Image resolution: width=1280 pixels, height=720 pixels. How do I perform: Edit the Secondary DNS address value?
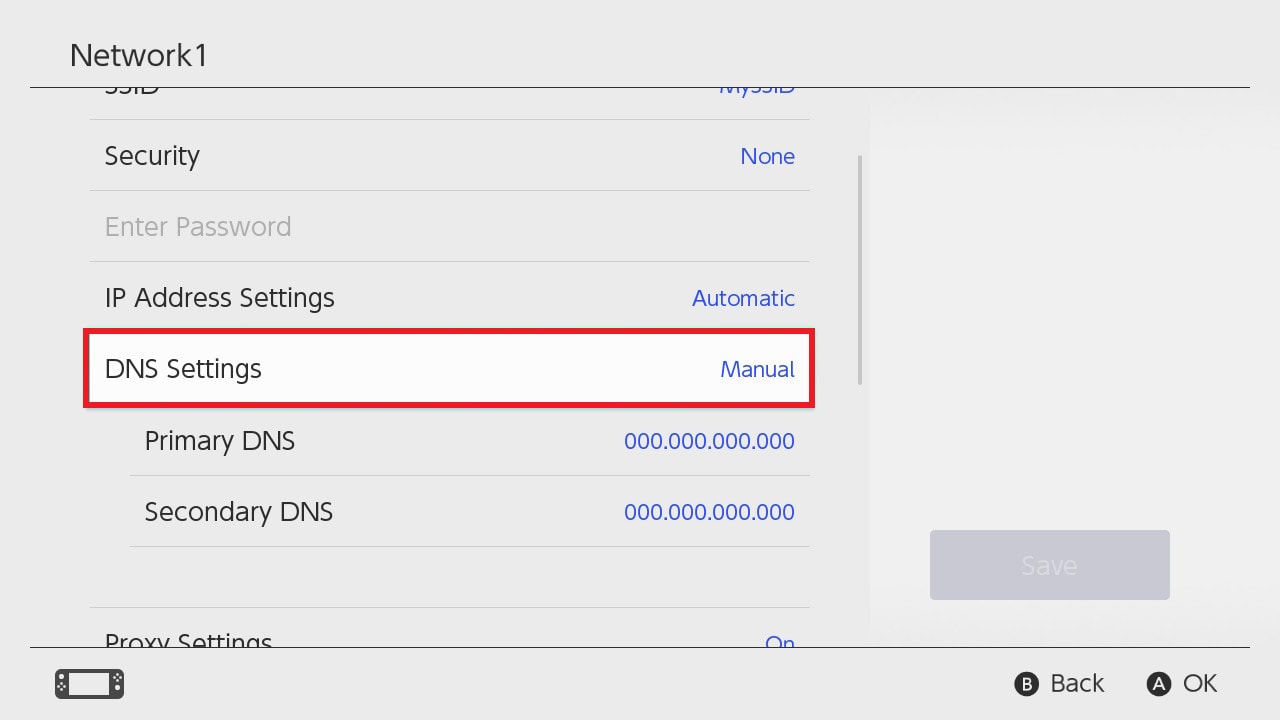coord(709,513)
